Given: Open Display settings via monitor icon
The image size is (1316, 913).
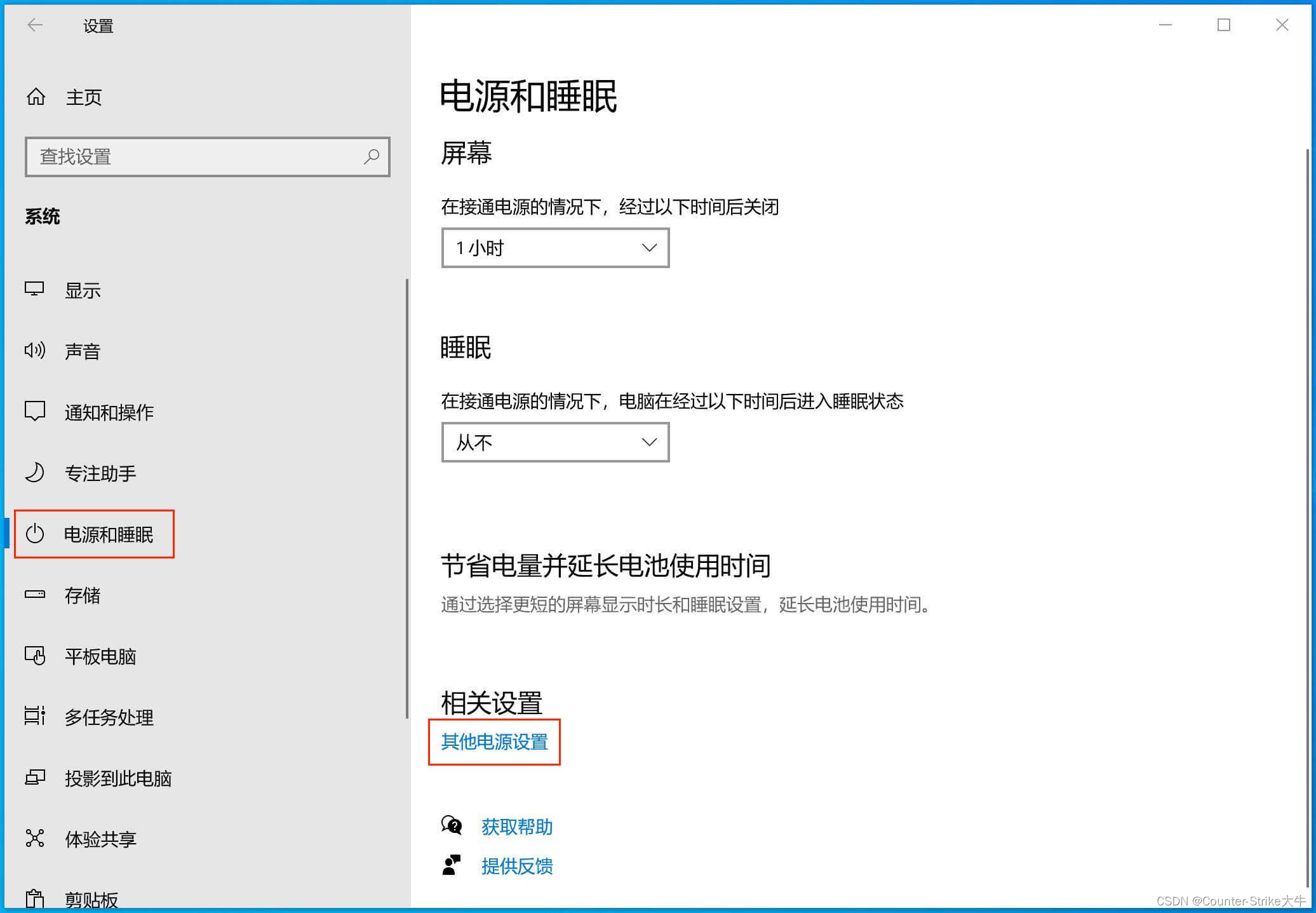Looking at the screenshot, I should click(x=34, y=290).
